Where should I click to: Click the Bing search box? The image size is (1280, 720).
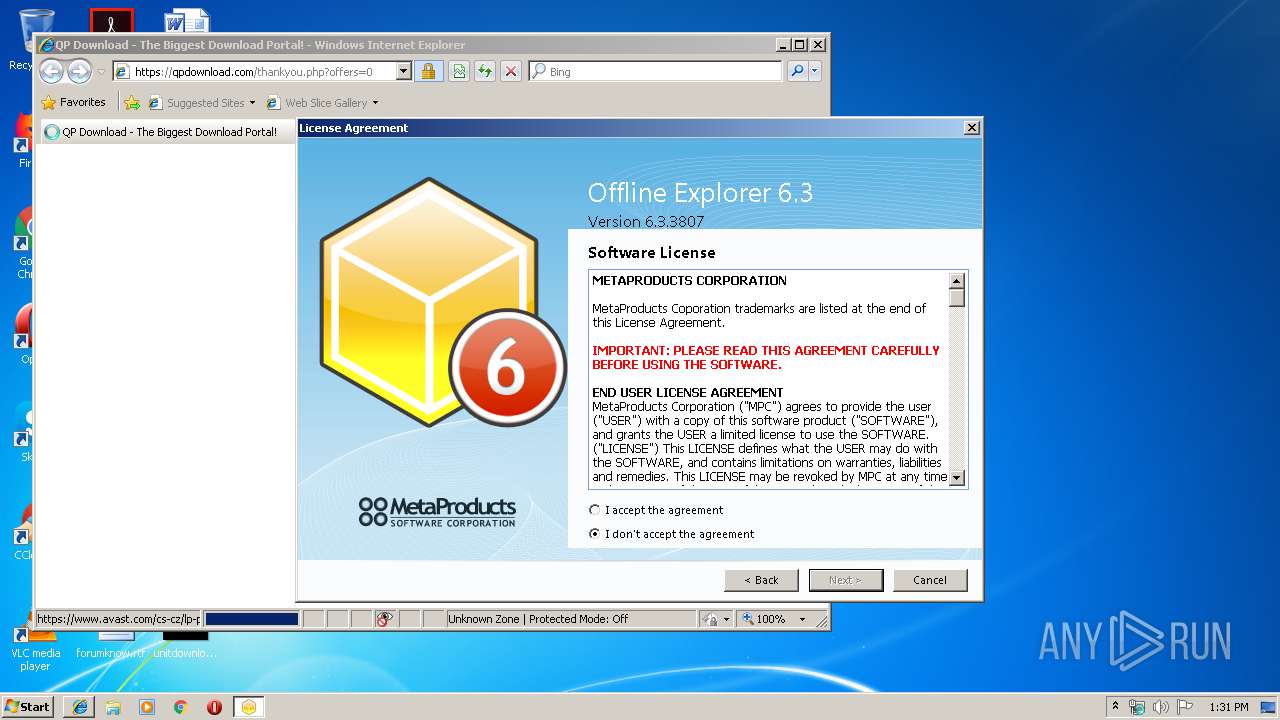point(656,72)
